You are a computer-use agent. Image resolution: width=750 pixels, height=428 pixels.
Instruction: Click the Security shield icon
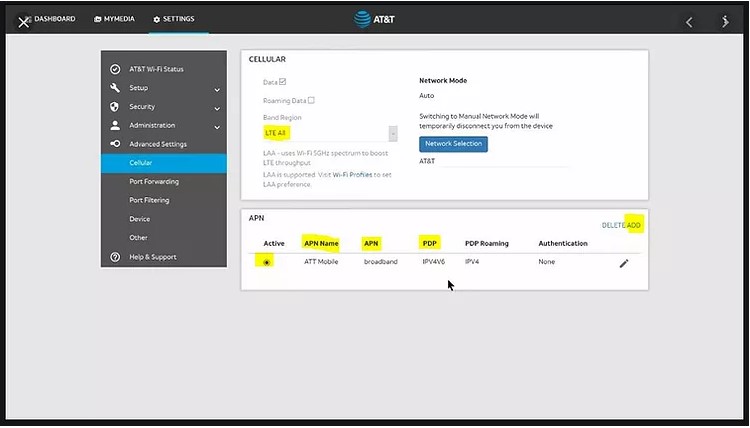(x=115, y=107)
